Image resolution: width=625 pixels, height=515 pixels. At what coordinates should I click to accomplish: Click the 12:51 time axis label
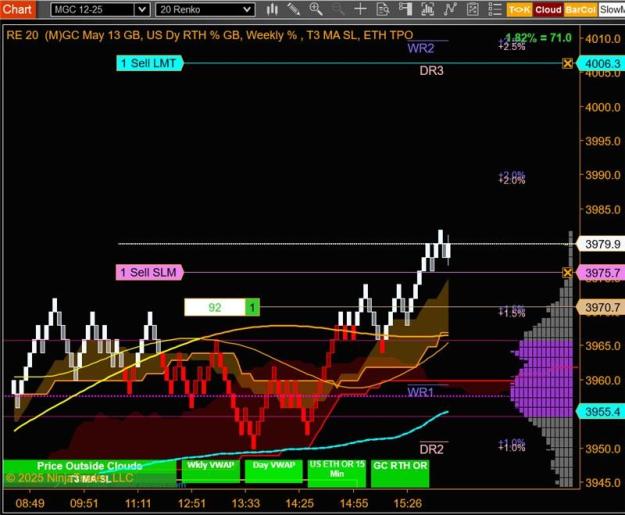click(192, 503)
